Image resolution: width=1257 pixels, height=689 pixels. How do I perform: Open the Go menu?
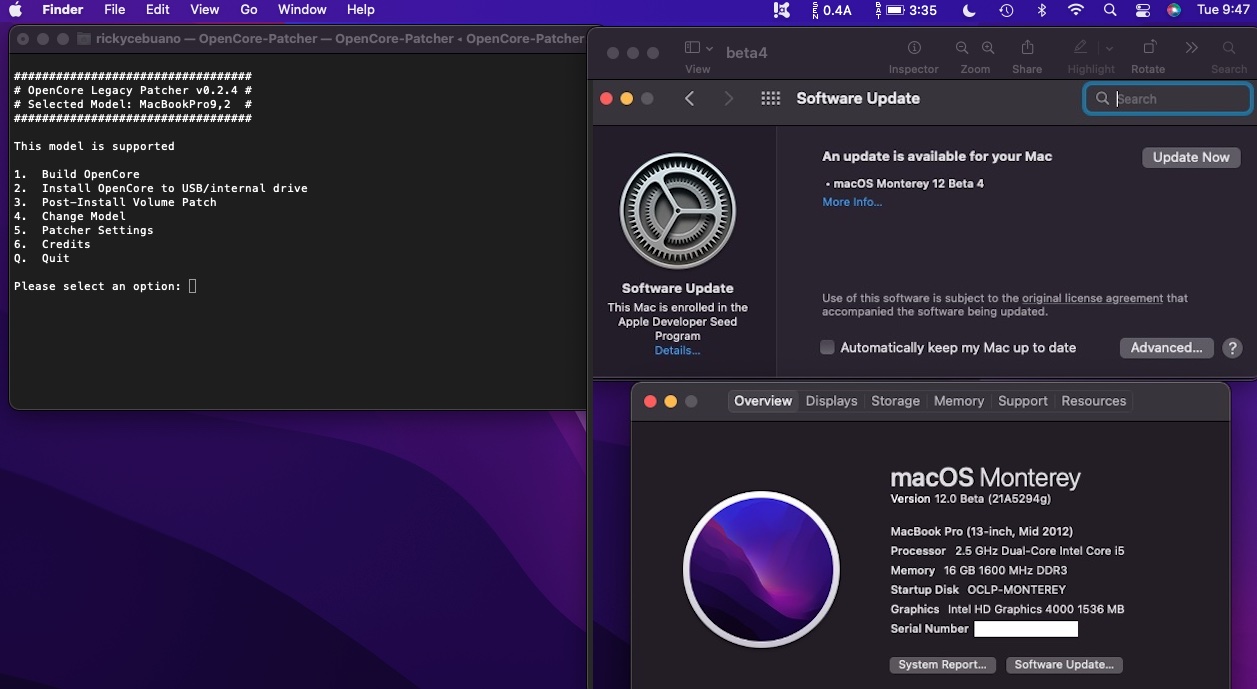point(249,10)
